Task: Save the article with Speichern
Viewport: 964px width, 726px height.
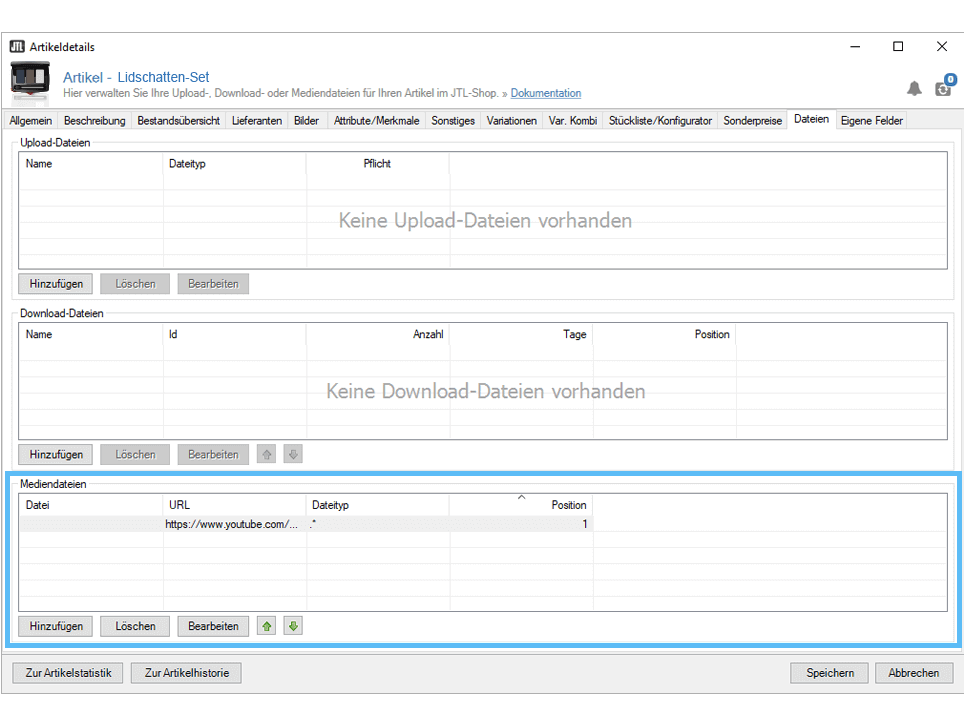Action: (830, 673)
